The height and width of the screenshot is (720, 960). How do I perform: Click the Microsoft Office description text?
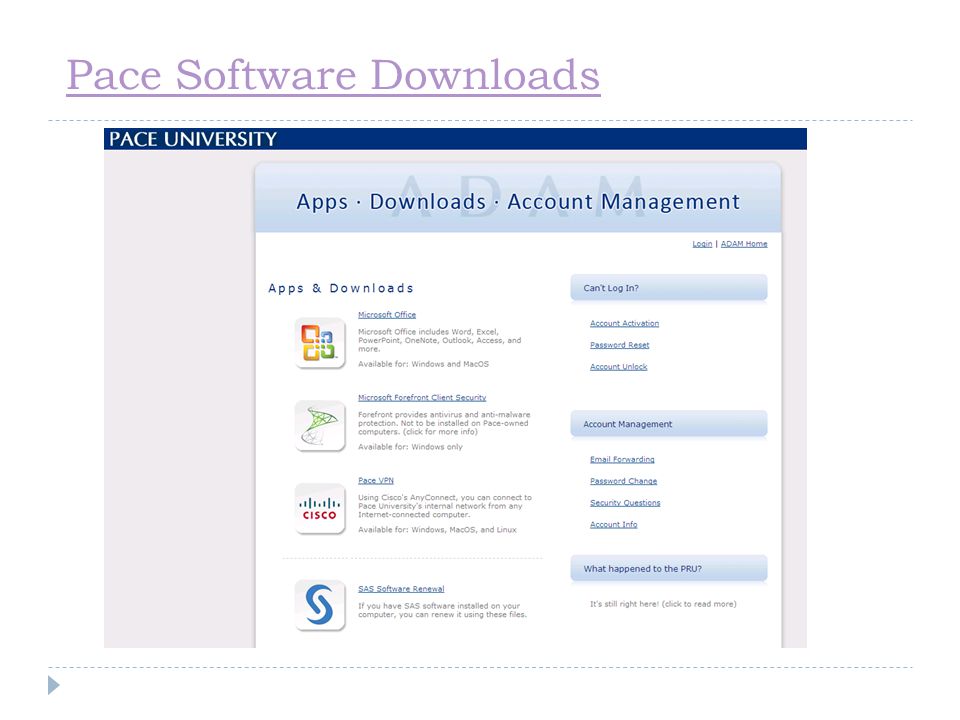(x=440, y=340)
